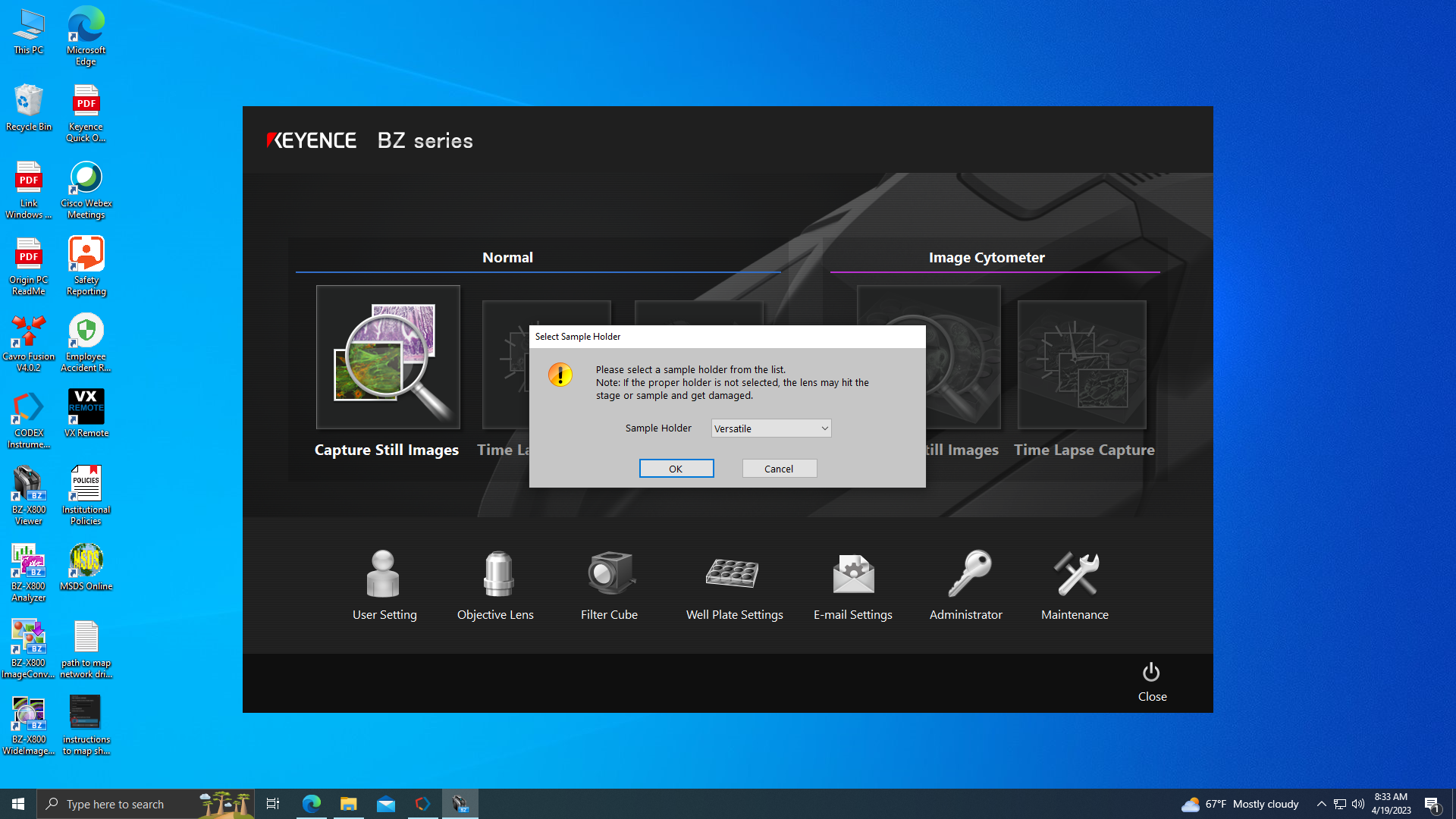
Task: Open the Maintenance tools icon
Action: pyautogui.click(x=1075, y=574)
